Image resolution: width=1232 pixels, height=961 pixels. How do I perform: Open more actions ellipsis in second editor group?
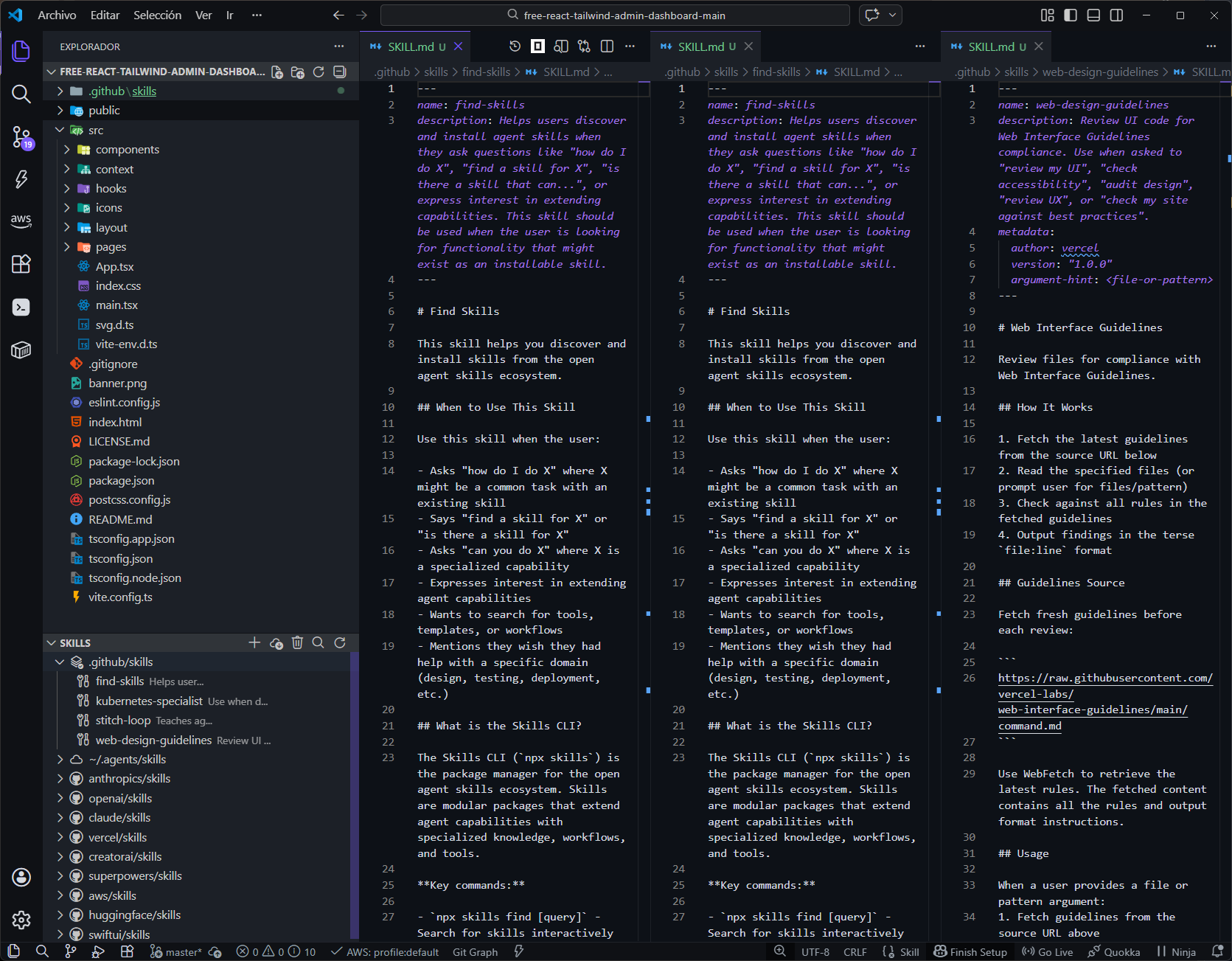(x=920, y=46)
